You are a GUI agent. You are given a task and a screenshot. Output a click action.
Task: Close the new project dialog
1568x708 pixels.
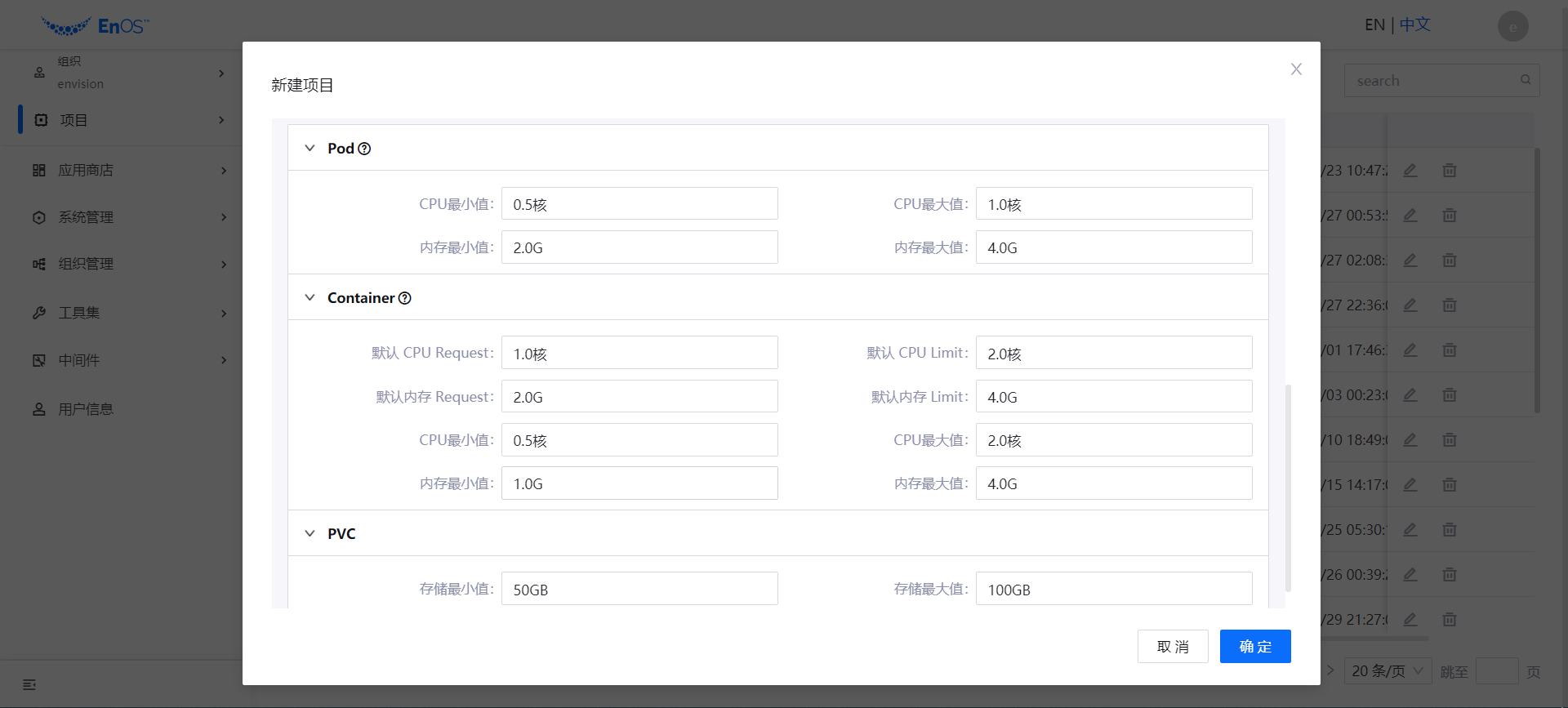(x=1295, y=69)
